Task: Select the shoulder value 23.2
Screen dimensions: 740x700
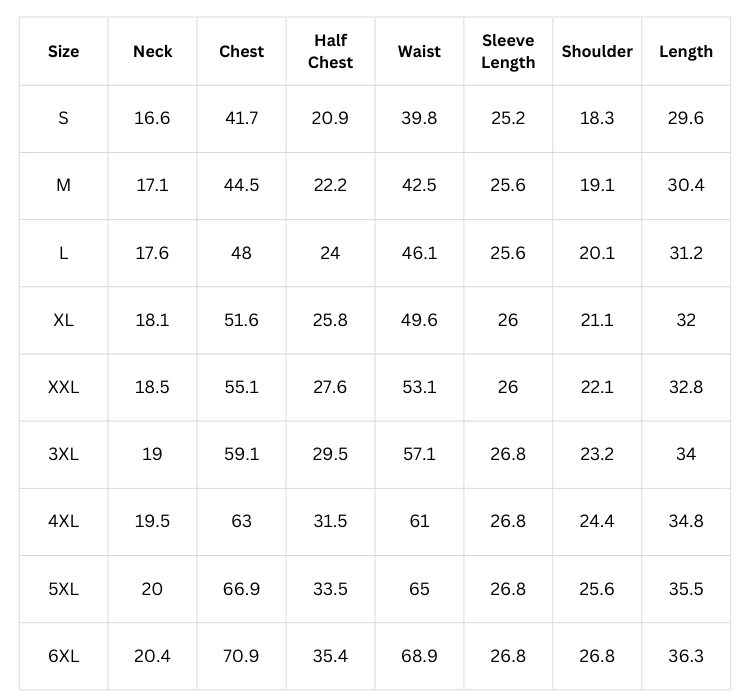Action: [597, 454]
